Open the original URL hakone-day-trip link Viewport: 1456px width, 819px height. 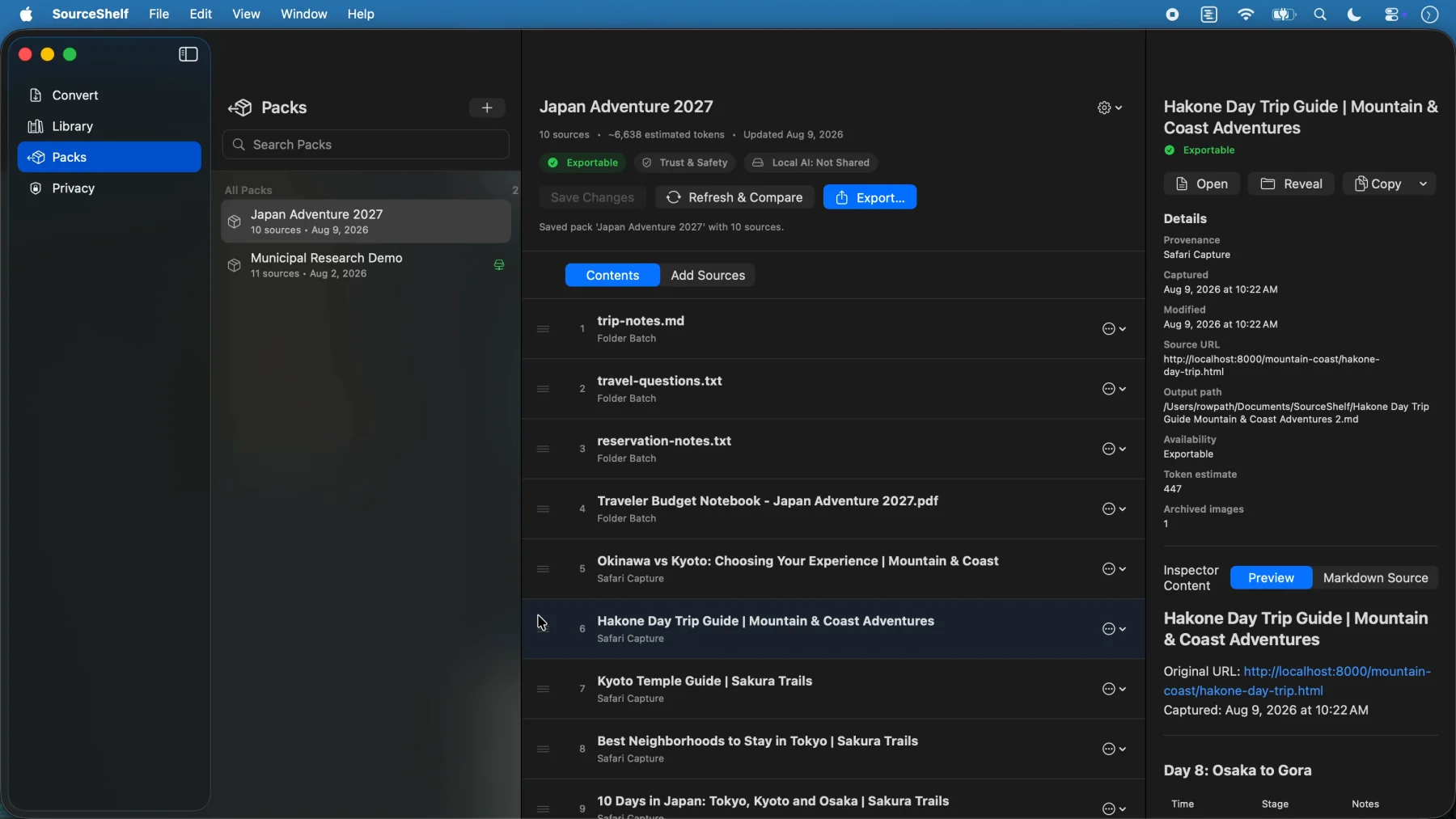[1297, 681]
